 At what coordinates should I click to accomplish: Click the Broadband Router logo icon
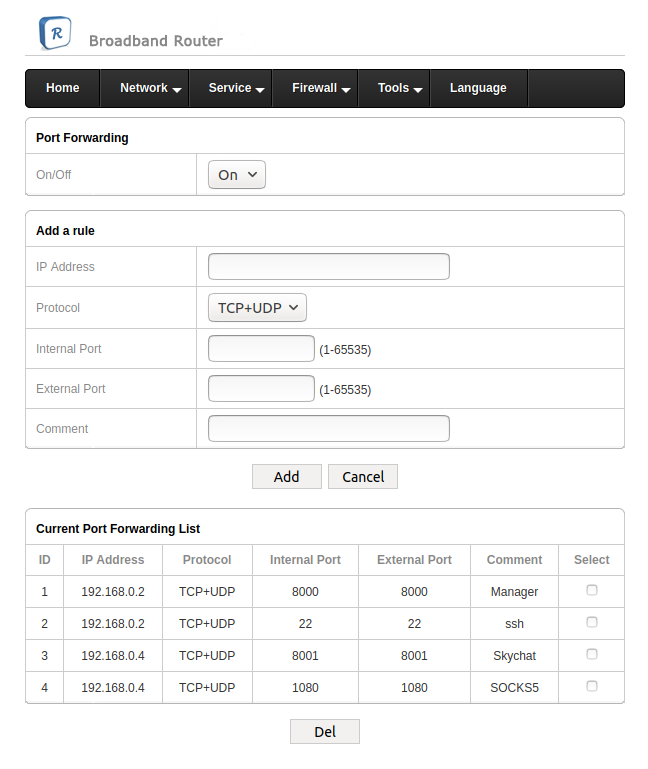pyautogui.click(x=55, y=33)
